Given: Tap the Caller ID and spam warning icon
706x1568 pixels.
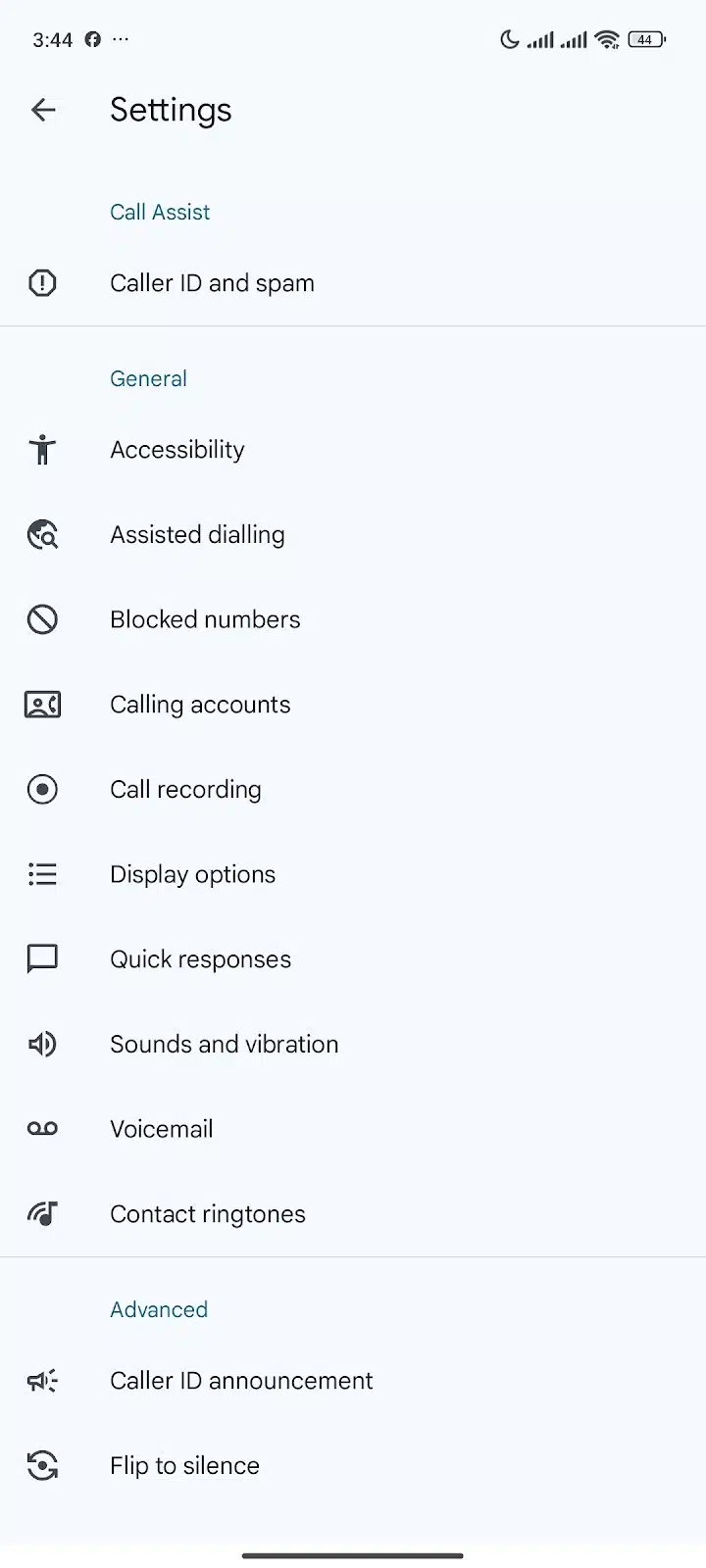Looking at the screenshot, I should point(42,283).
